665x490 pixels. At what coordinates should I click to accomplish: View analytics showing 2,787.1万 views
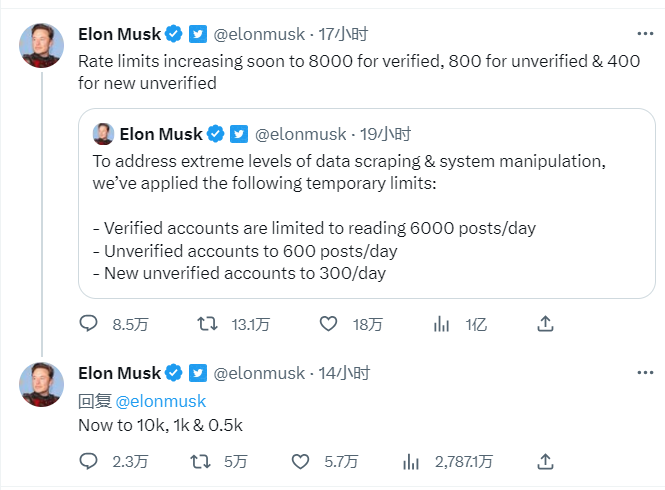[x=410, y=461]
